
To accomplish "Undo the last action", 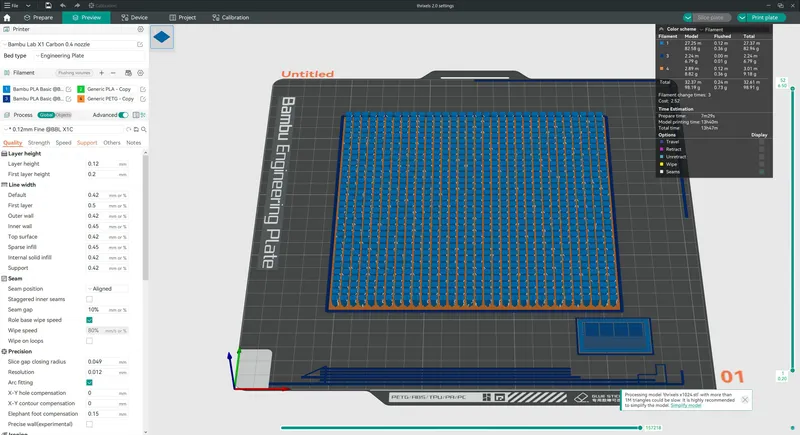I will click(63, 6).
